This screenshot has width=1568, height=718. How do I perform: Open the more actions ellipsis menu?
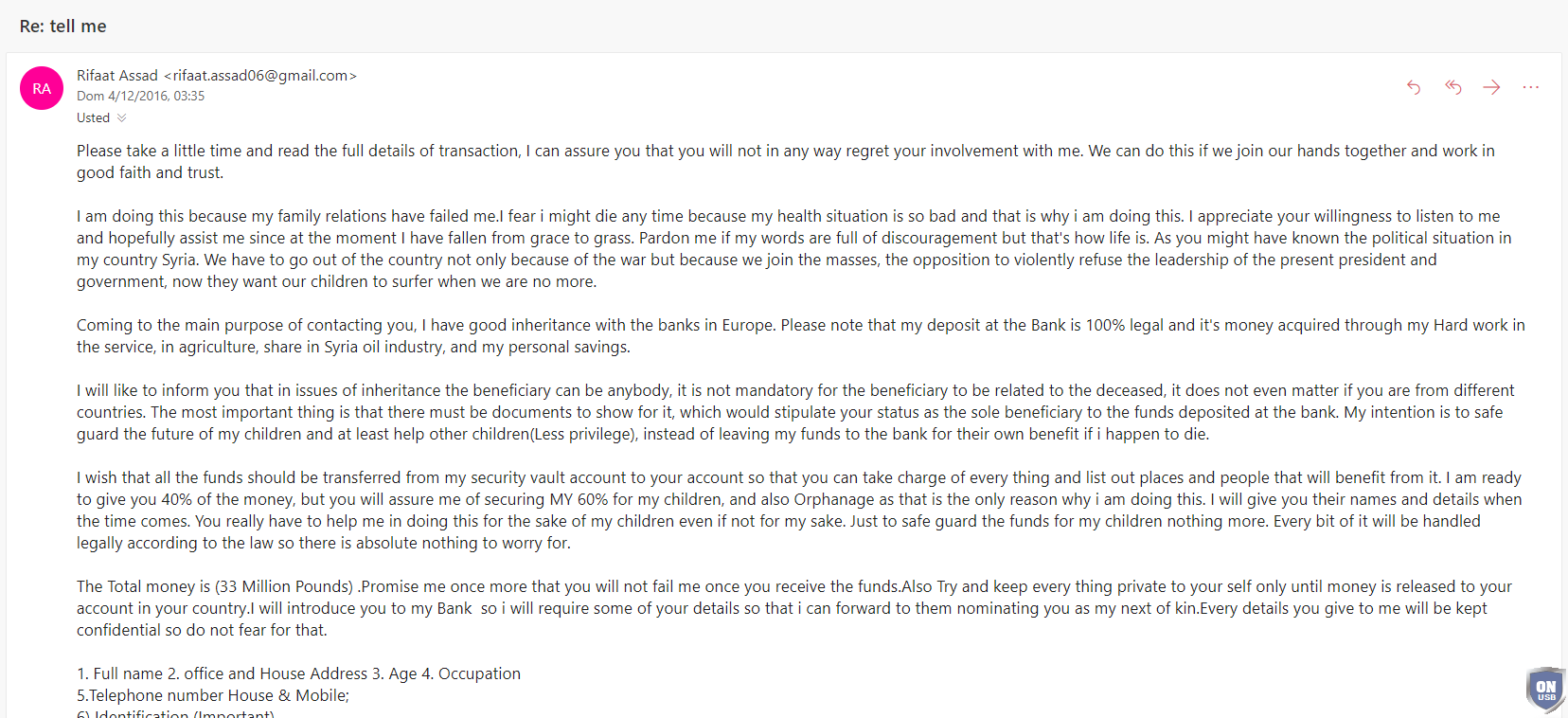point(1531,87)
